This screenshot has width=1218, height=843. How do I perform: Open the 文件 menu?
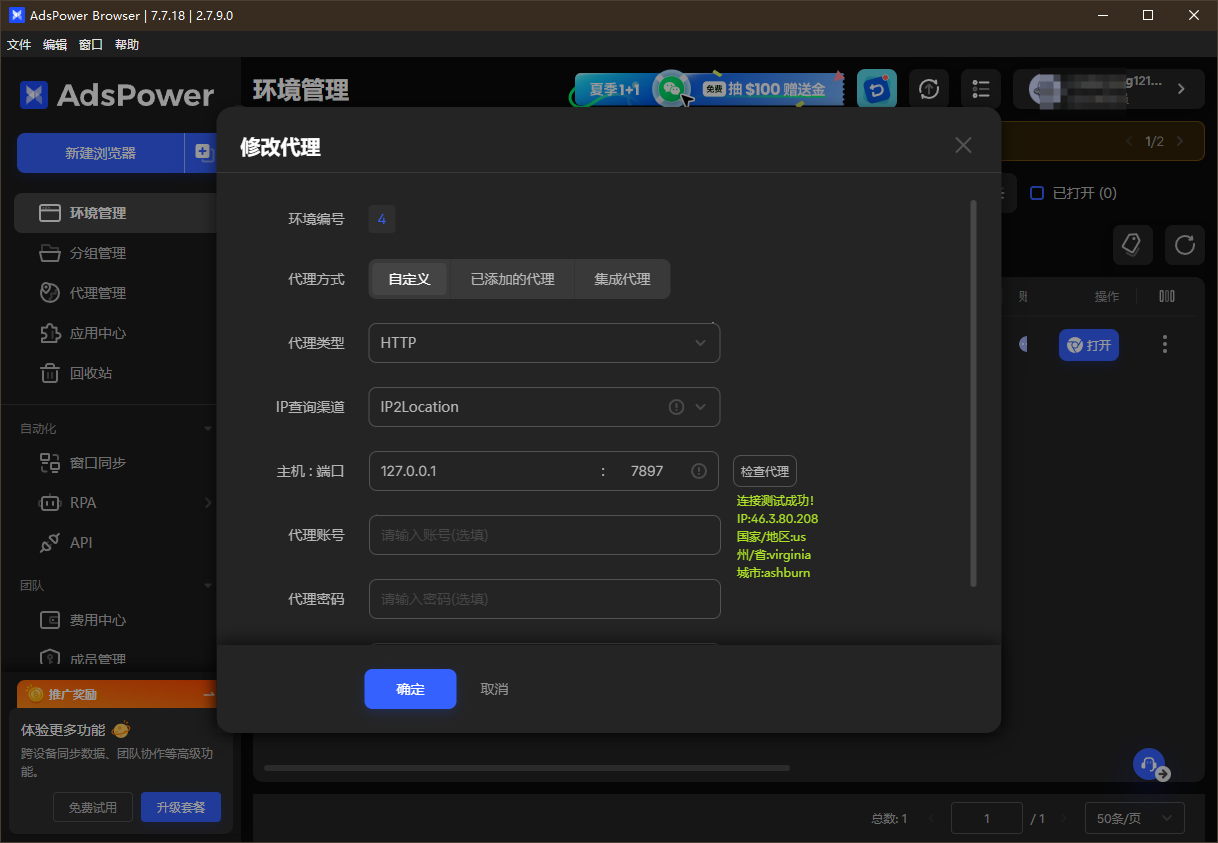click(19, 45)
